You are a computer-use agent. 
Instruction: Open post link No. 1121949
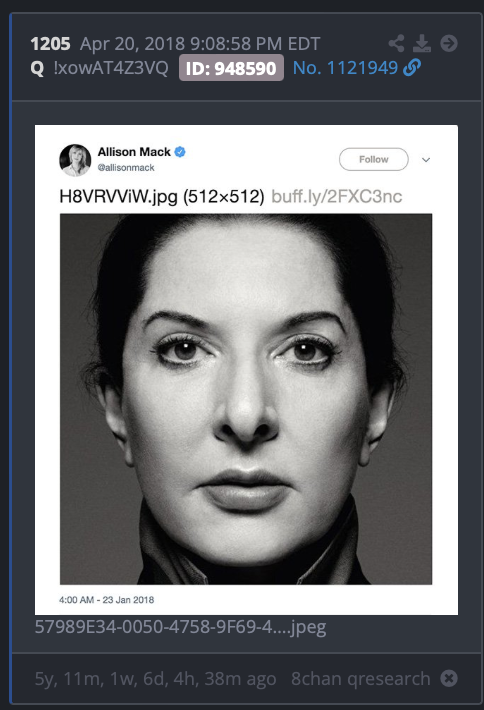(x=345, y=68)
